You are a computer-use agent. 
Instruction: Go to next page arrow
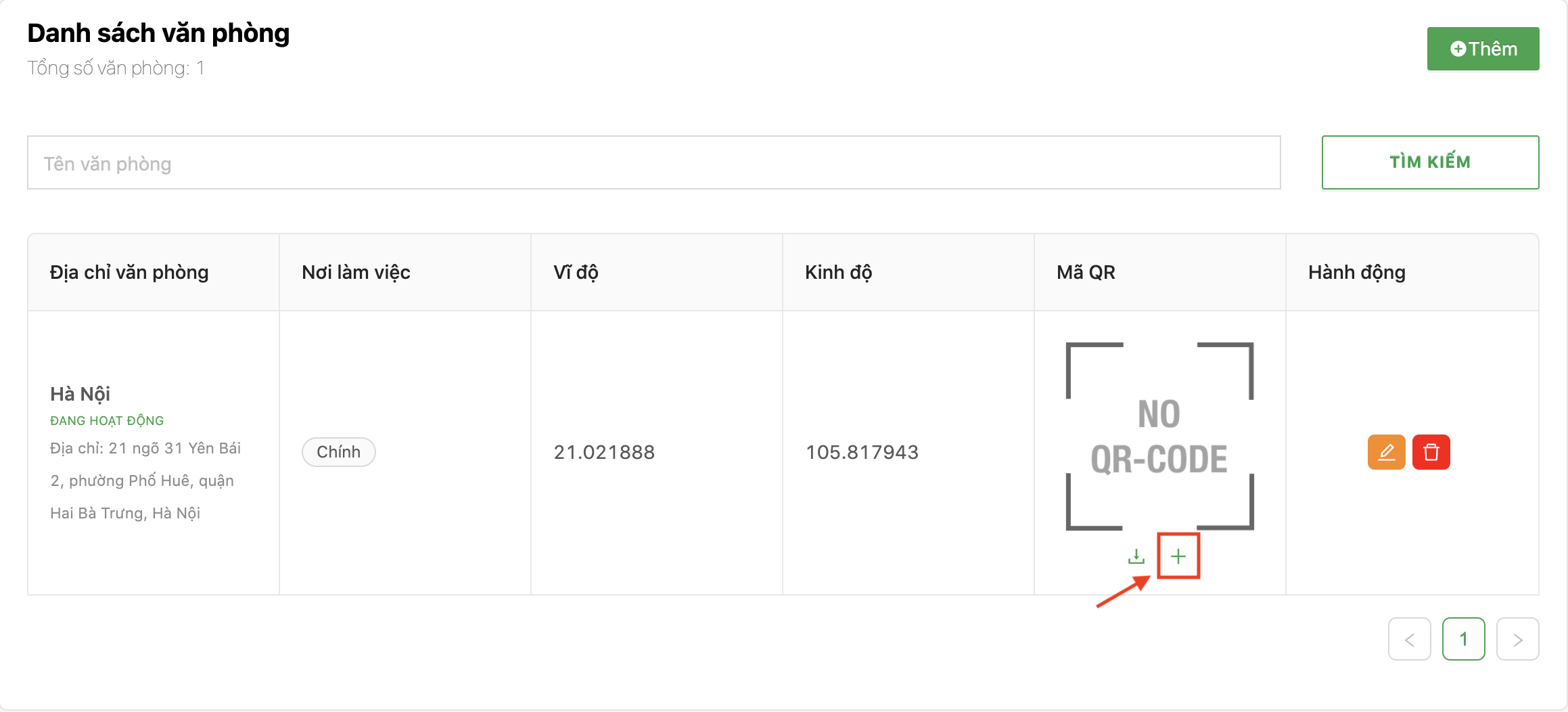click(1517, 639)
